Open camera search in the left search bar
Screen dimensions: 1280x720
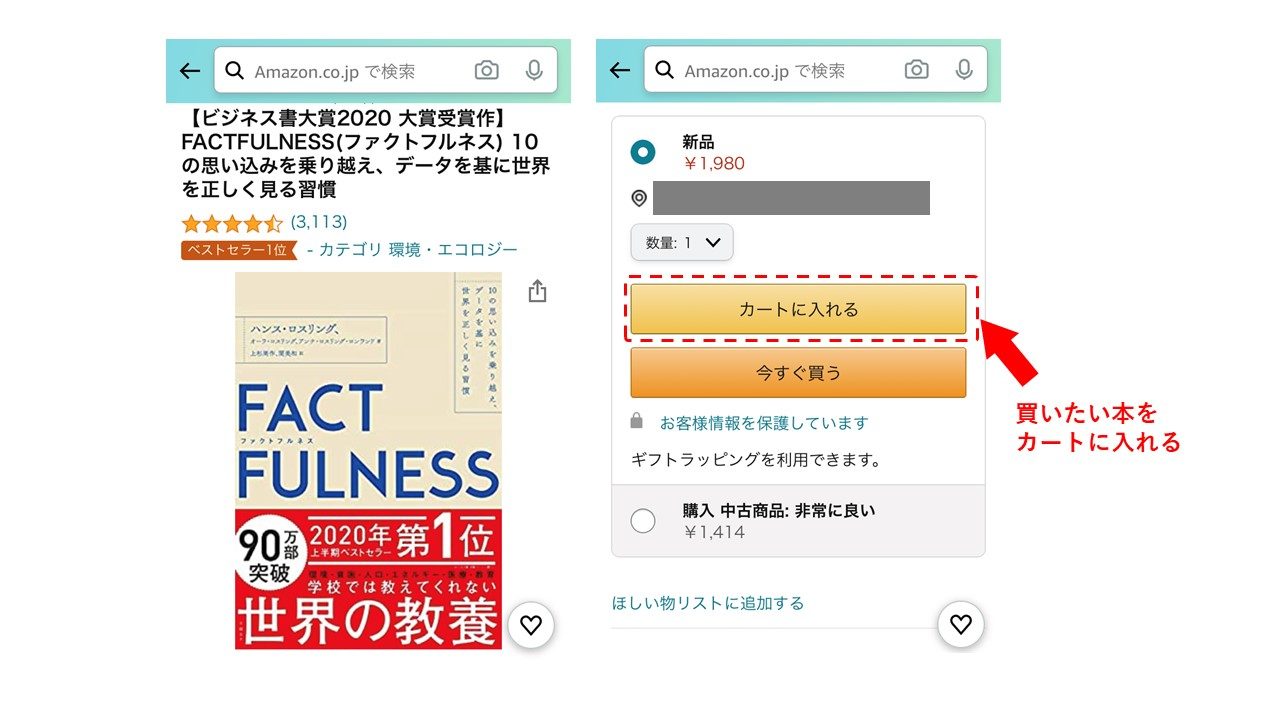coord(486,70)
